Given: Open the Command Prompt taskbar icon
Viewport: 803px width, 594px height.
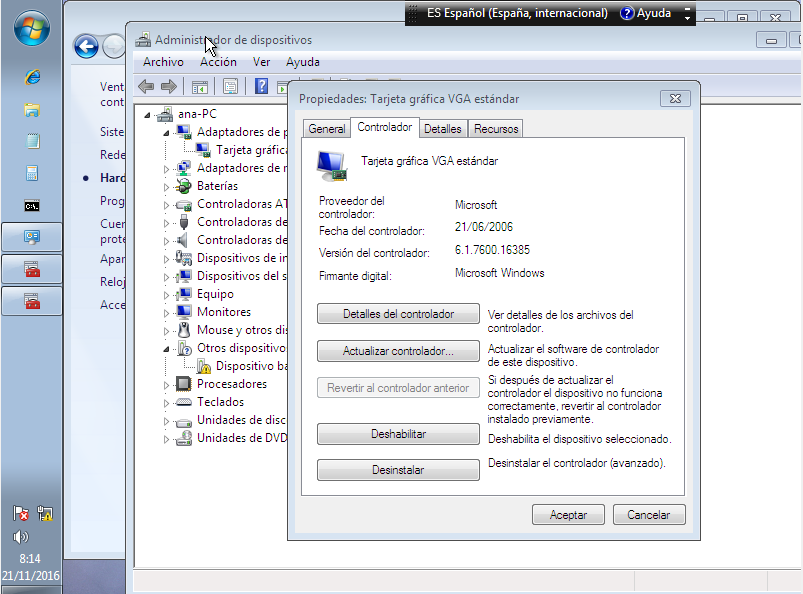Looking at the screenshot, I should pos(32,206).
